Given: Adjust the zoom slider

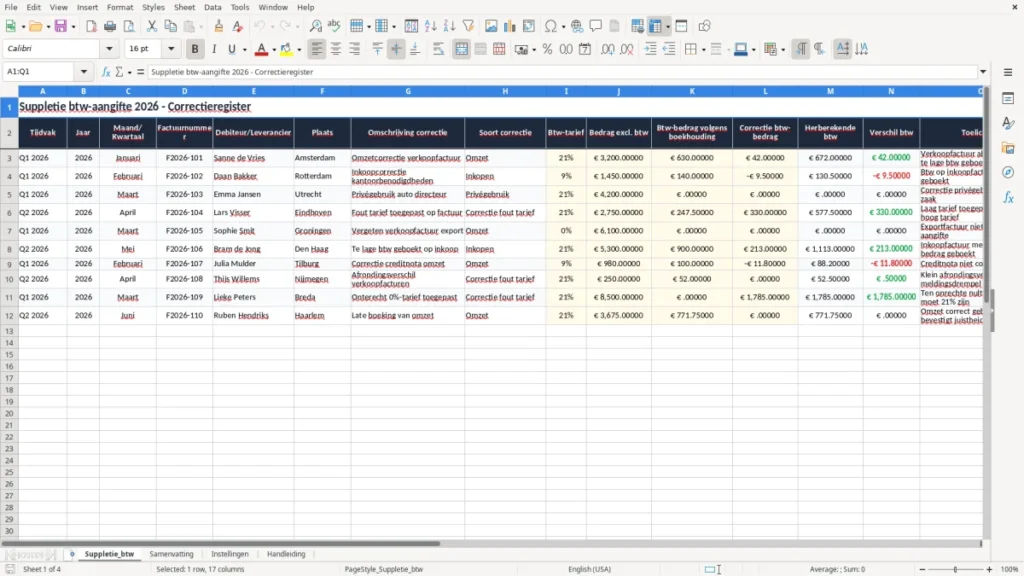Looking at the screenshot, I should (x=955, y=569).
